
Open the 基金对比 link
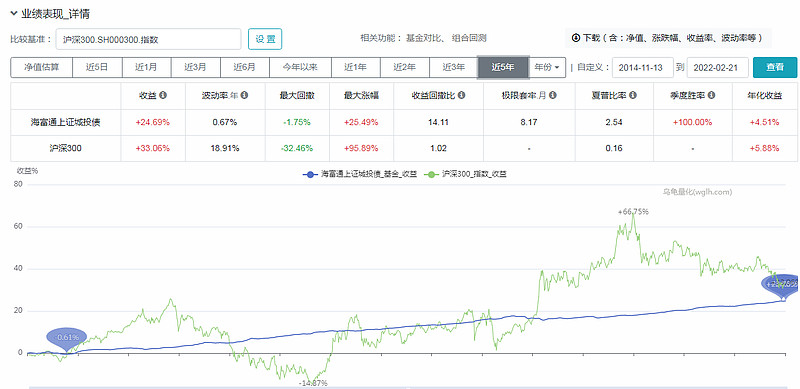pyautogui.click(x=422, y=38)
